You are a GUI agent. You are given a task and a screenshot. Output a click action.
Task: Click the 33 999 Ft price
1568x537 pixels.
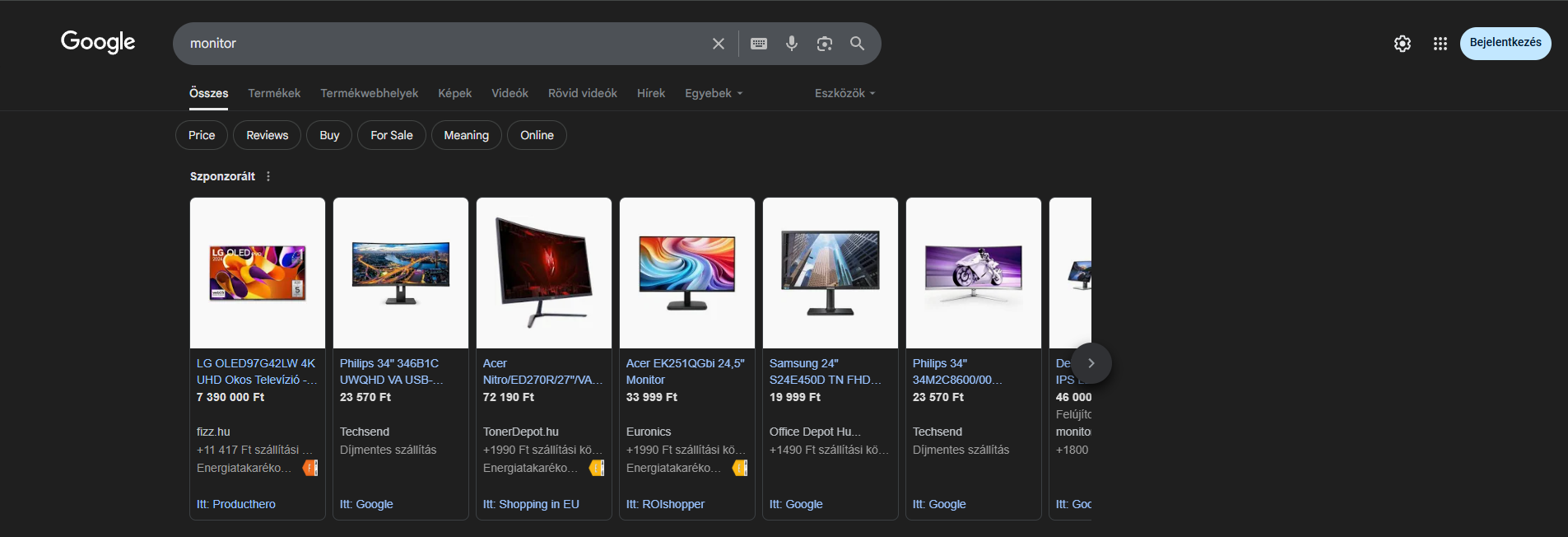click(652, 397)
